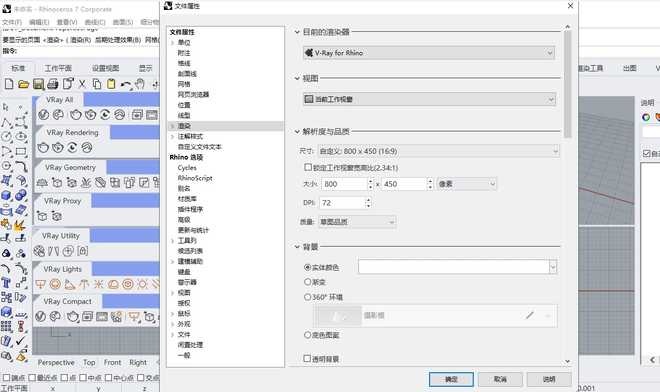Image resolution: width=660 pixels, height=392 pixels.
Task: Open the V-Ray for Rhino renderer dropdown
Action: point(428,53)
